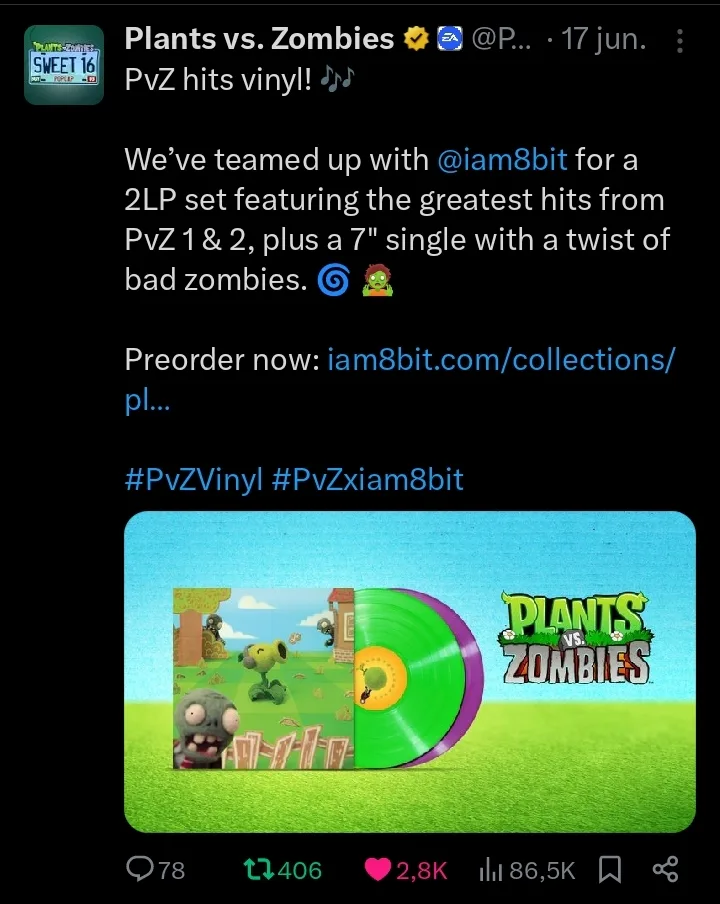The width and height of the screenshot is (720, 904).
Task: View post analytics bar chart icon
Action: (491, 869)
